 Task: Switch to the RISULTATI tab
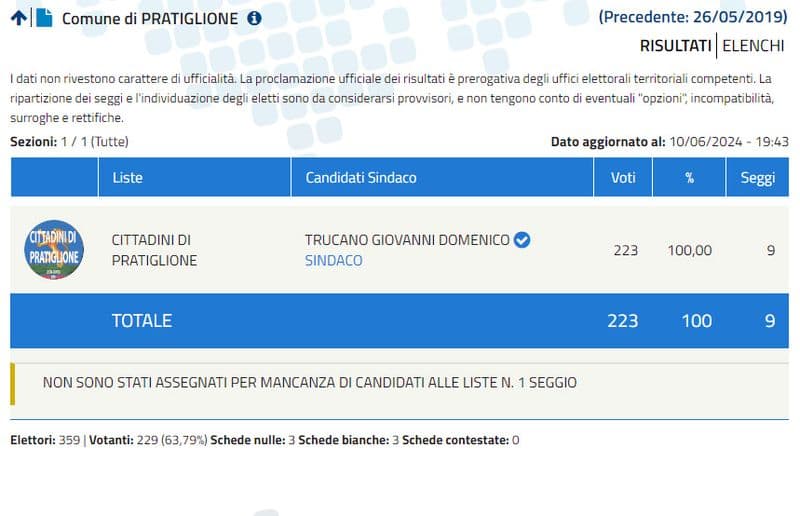pyautogui.click(x=675, y=45)
